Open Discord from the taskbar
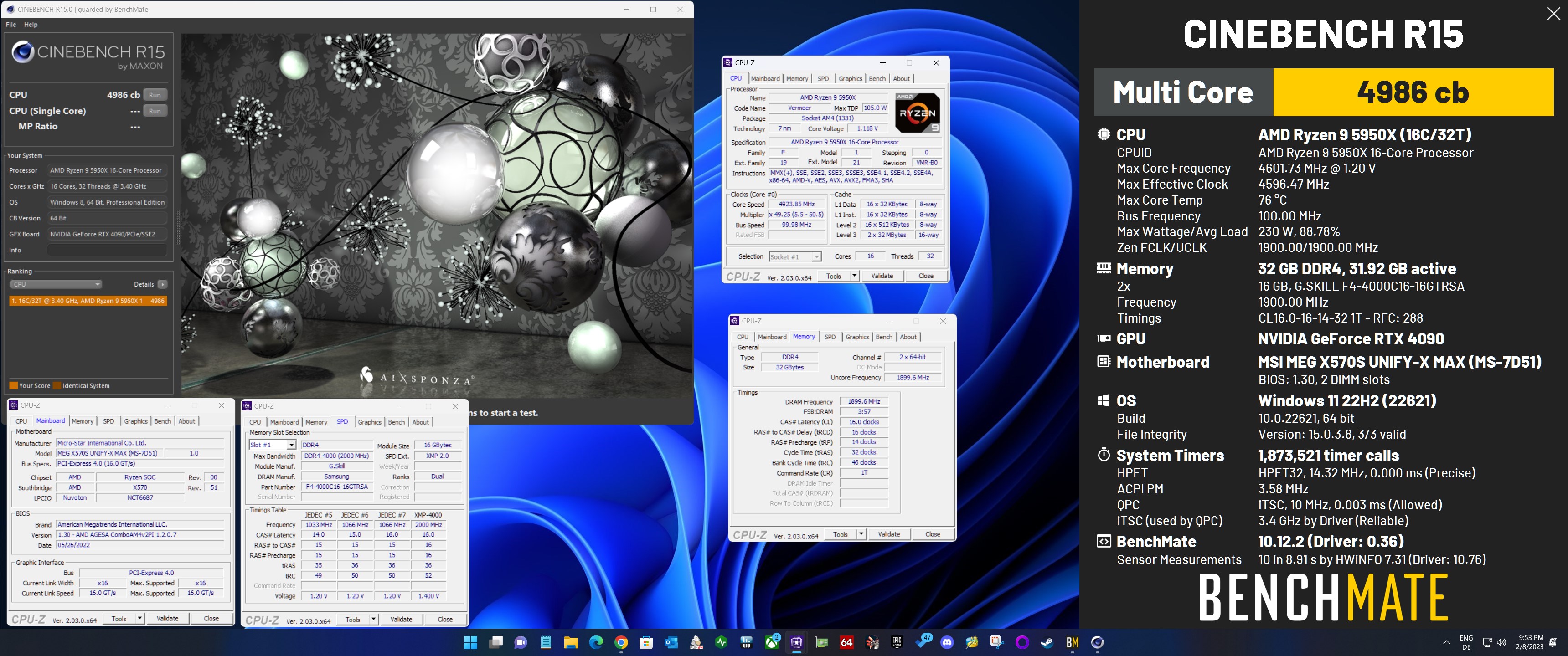Screen dimensions: 1568x656 pos(947,642)
